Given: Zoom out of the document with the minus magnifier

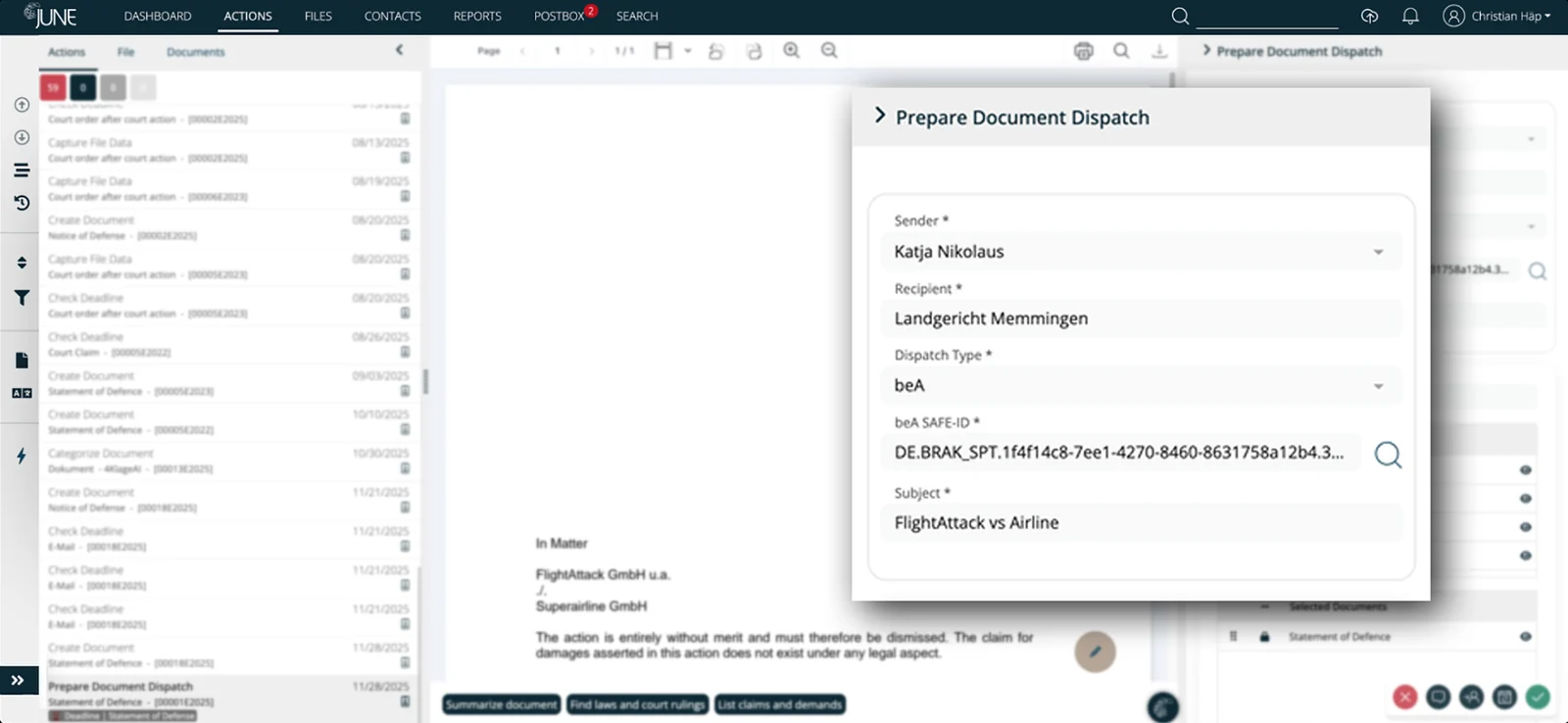Looking at the screenshot, I should point(829,51).
